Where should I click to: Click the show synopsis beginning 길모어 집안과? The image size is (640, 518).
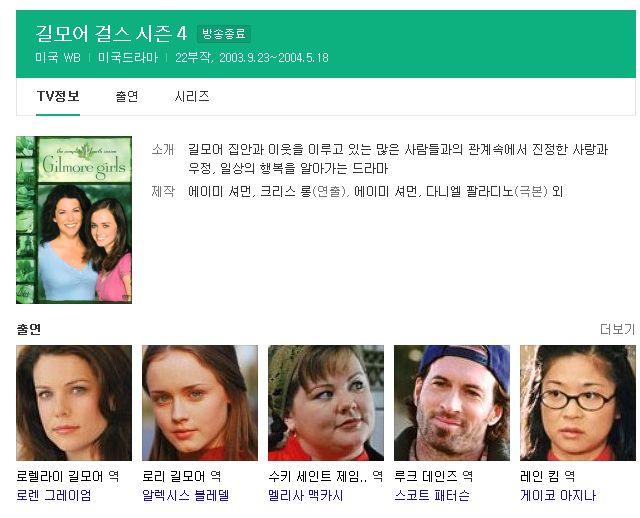pos(398,159)
